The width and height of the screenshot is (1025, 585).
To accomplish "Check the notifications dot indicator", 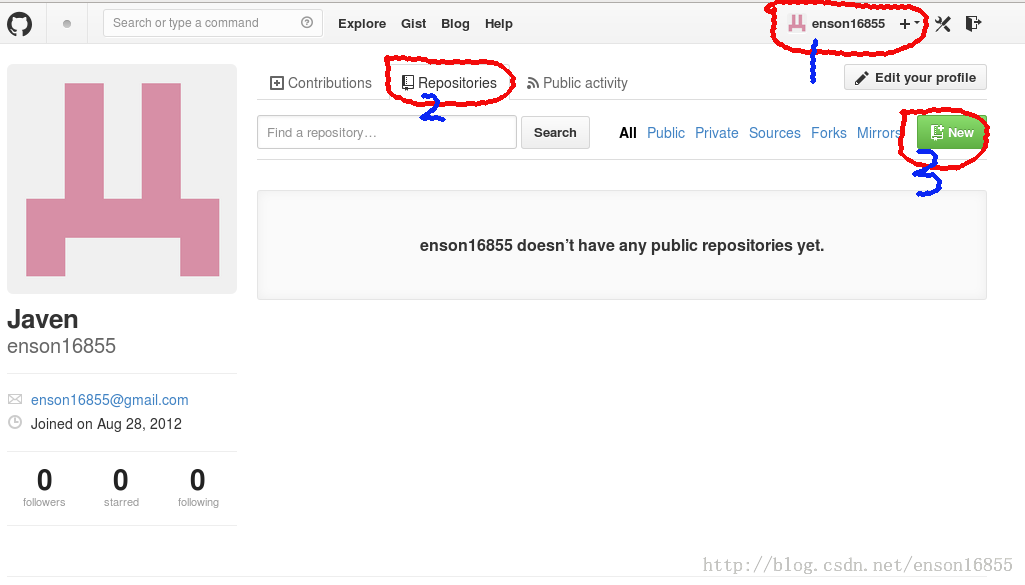I will [67, 24].
